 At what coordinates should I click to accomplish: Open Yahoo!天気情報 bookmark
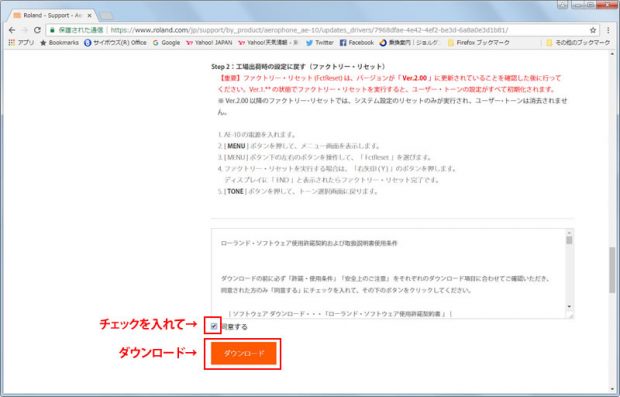pos(268,42)
